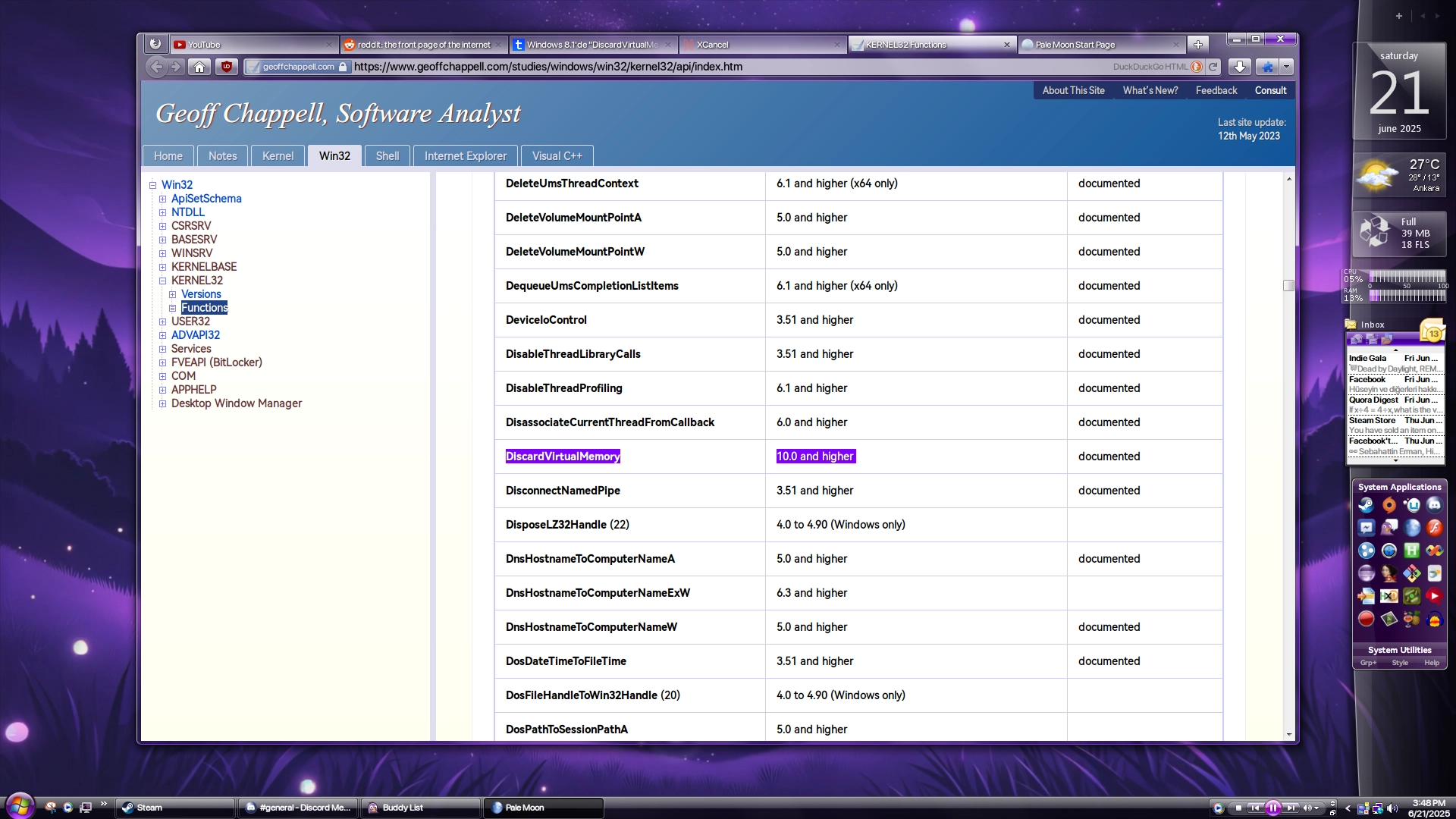The image size is (1456, 819).
Task: Launch Adobe Flash from System Applications dock
Action: pos(1434,528)
